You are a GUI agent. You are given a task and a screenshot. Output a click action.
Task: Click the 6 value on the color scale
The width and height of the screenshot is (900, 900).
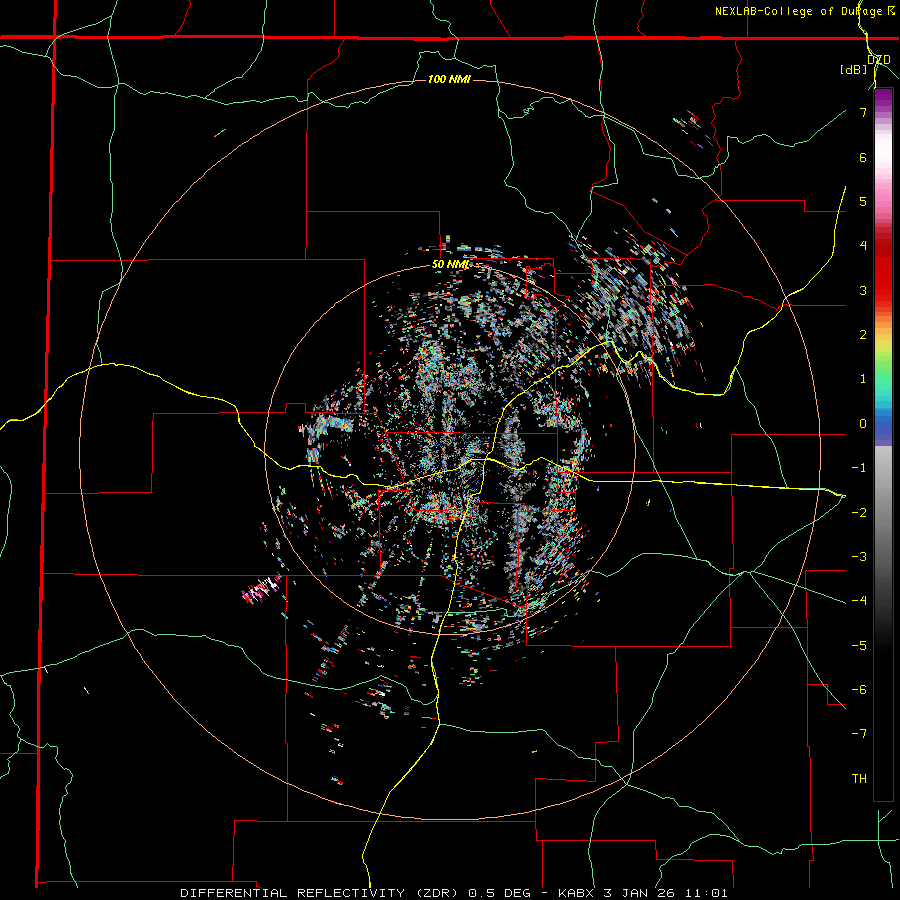point(863,157)
